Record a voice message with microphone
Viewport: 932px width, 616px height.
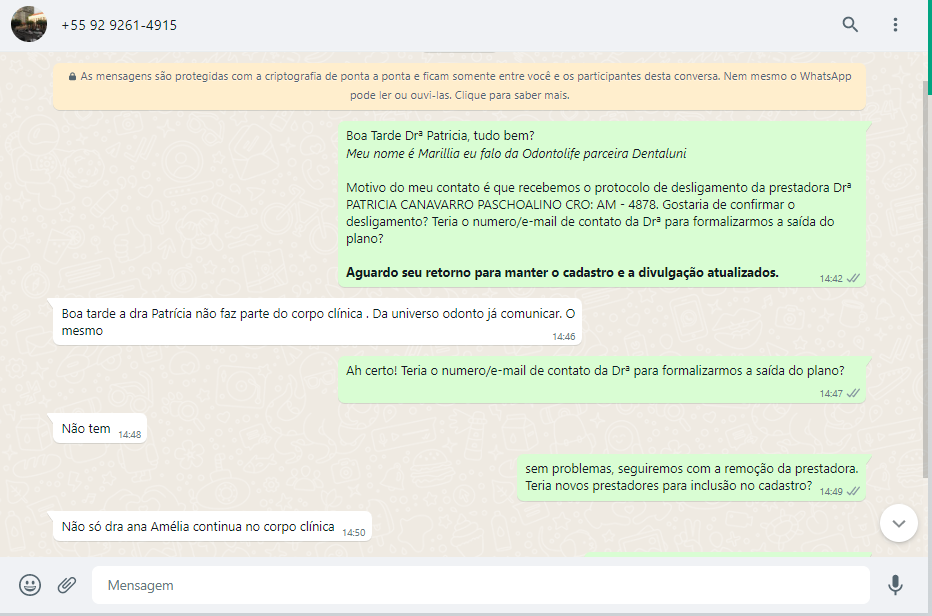pyautogui.click(x=895, y=585)
